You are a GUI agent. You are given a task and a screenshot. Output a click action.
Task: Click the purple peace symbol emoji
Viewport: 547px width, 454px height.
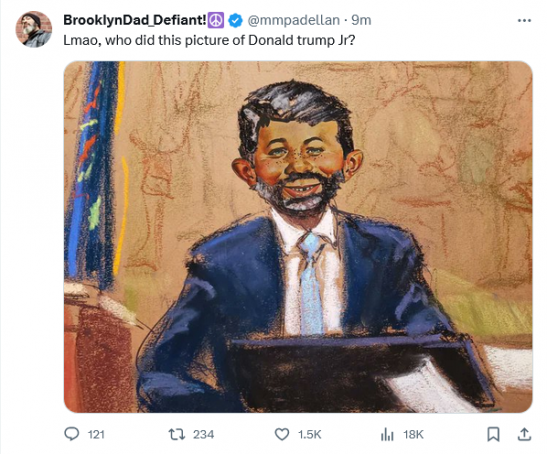216,20
